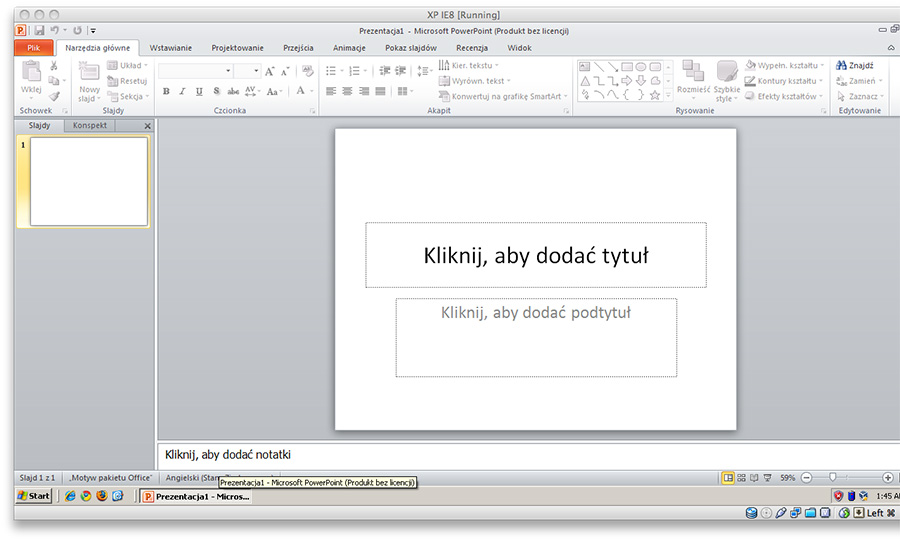This screenshot has width=900, height=541.
Task: Toggle Bold formatting
Action: pos(166,91)
